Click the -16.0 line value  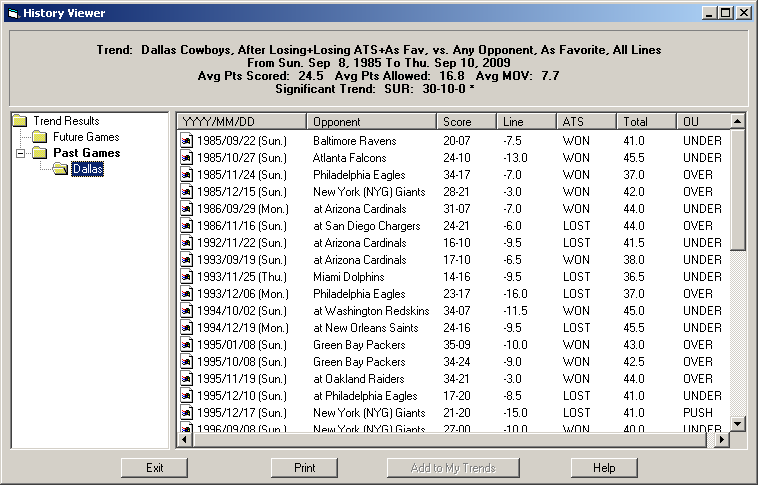click(515, 294)
